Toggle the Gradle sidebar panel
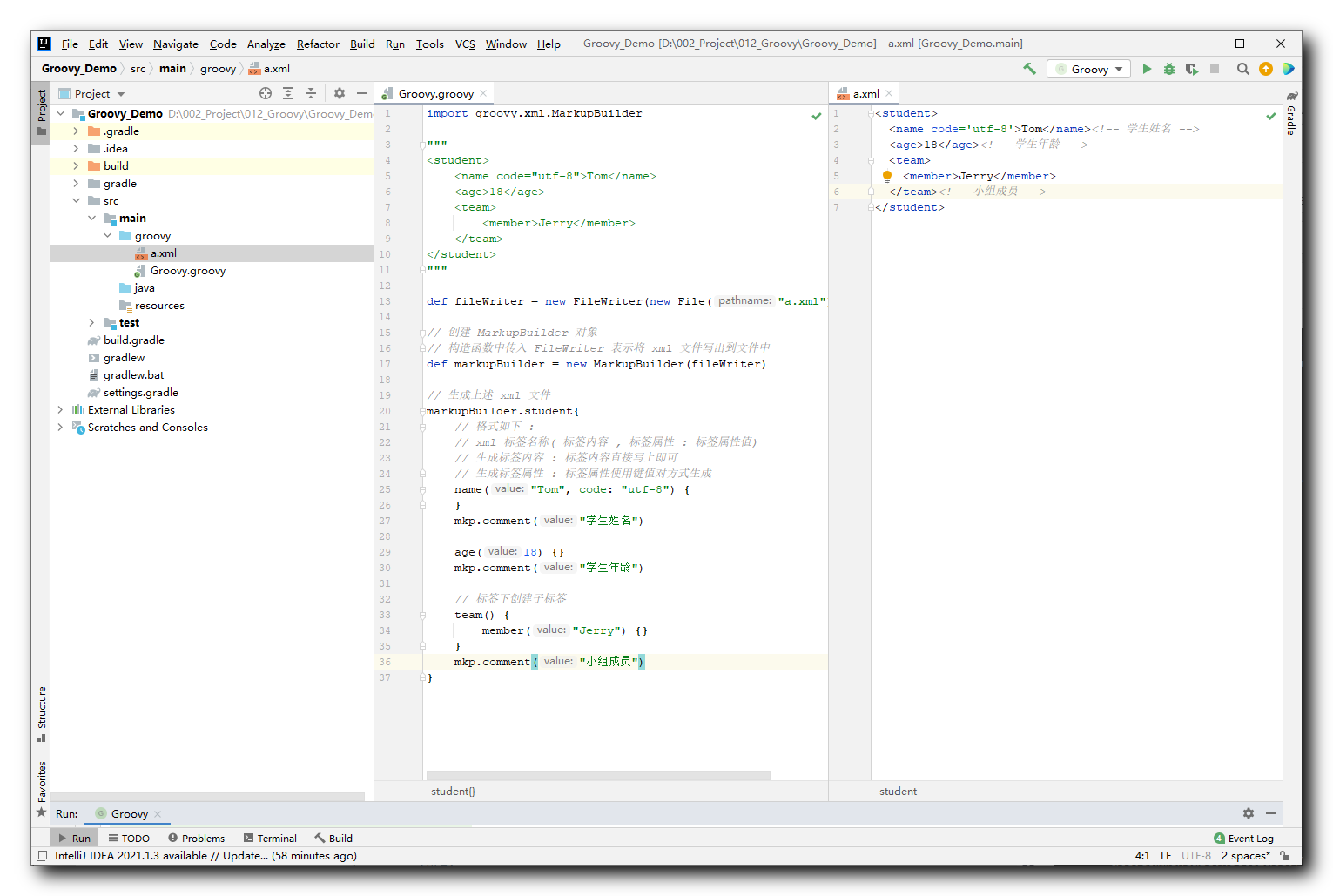Viewport: 1333px width, 896px height. tap(1292, 119)
